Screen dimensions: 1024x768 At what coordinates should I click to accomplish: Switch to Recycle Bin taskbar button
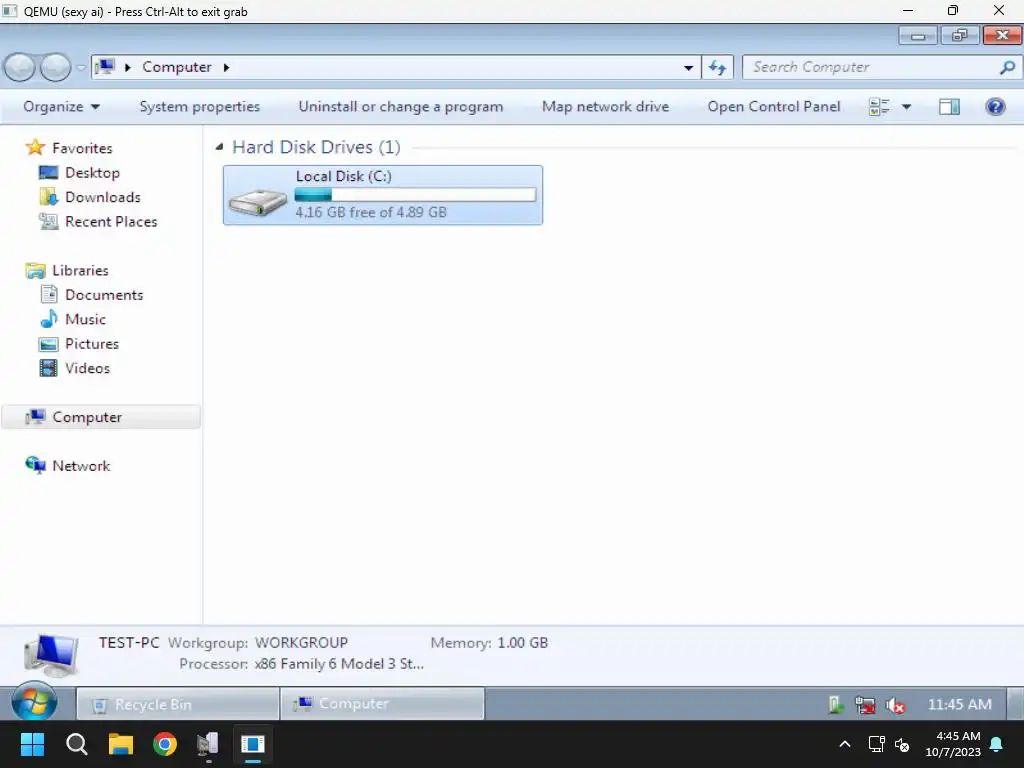tap(178, 705)
